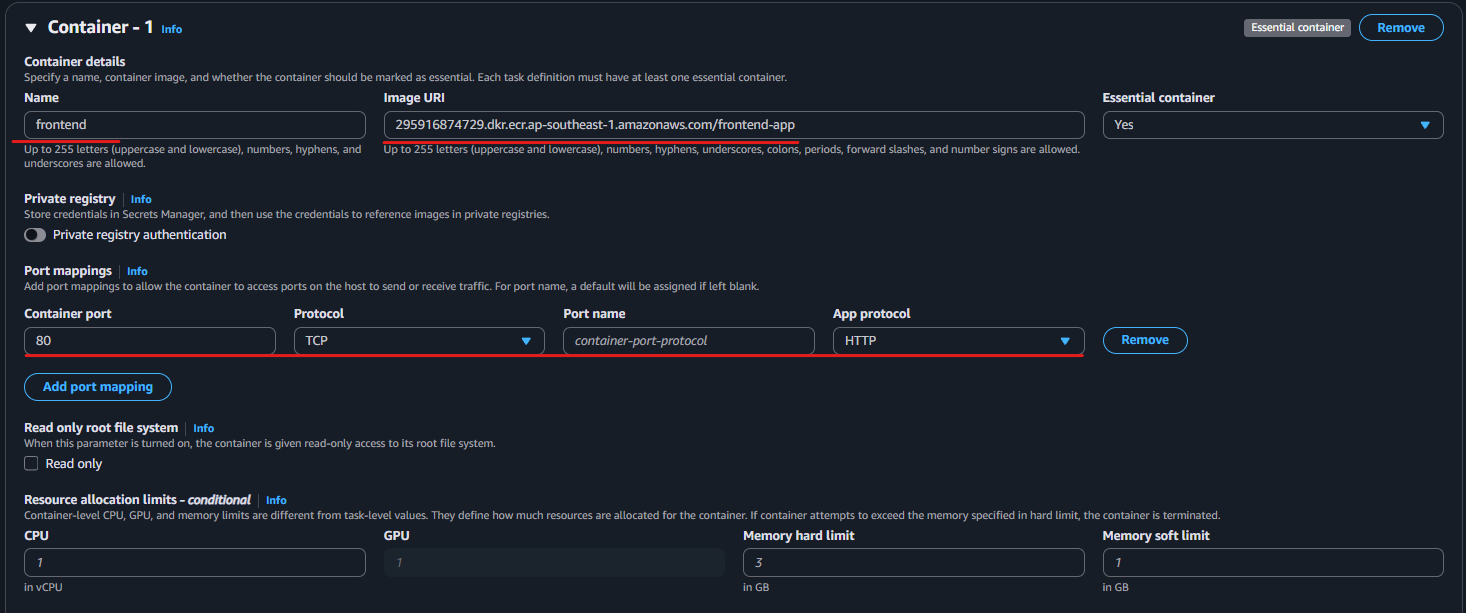Viewport: 1466px width, 613px height.
Task: Open the App protocol dropdown showing HTTP
Action: pos(957,340)
